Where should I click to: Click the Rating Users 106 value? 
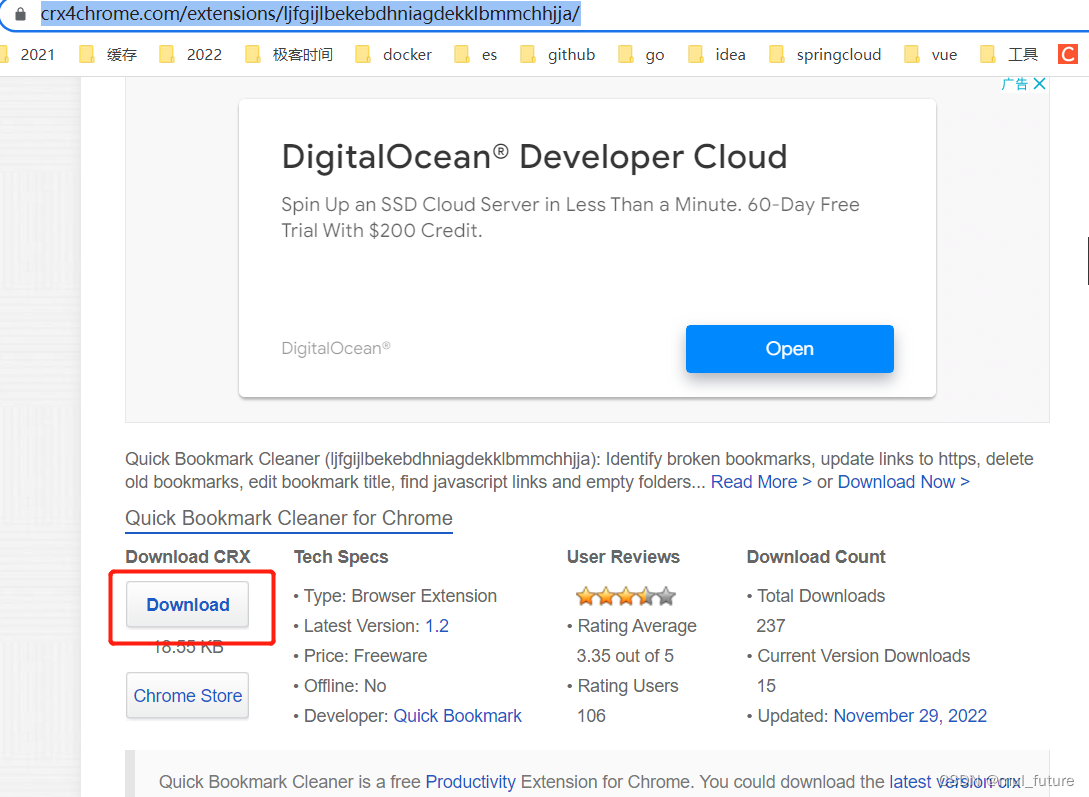pyautogui.click(x=592, y=716)
